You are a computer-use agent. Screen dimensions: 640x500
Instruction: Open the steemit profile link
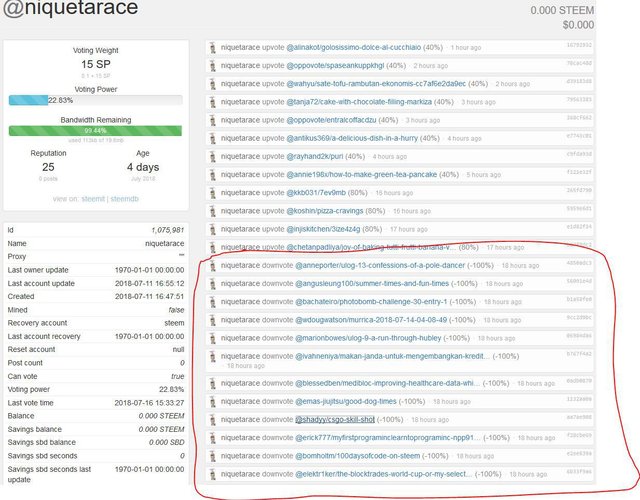[x=93, y=199]
